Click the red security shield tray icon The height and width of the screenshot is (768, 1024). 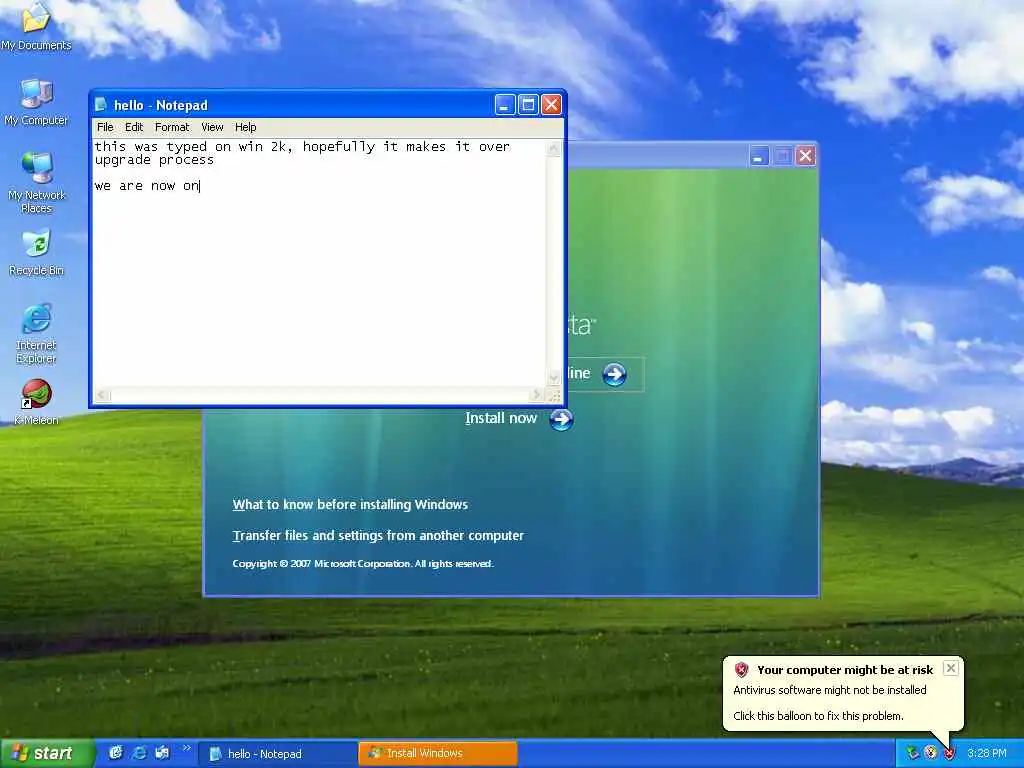pos(950,753)
